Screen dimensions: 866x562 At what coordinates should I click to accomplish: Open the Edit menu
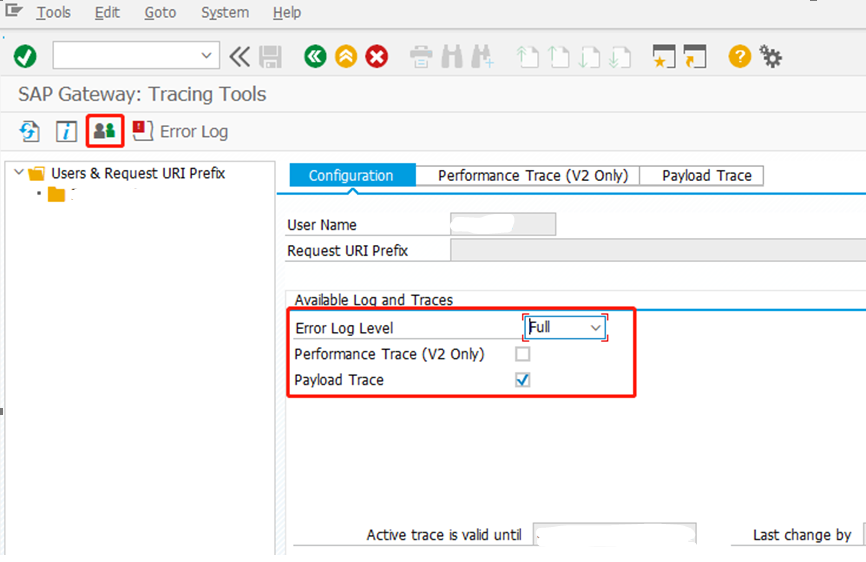click(x=107, y=12)
